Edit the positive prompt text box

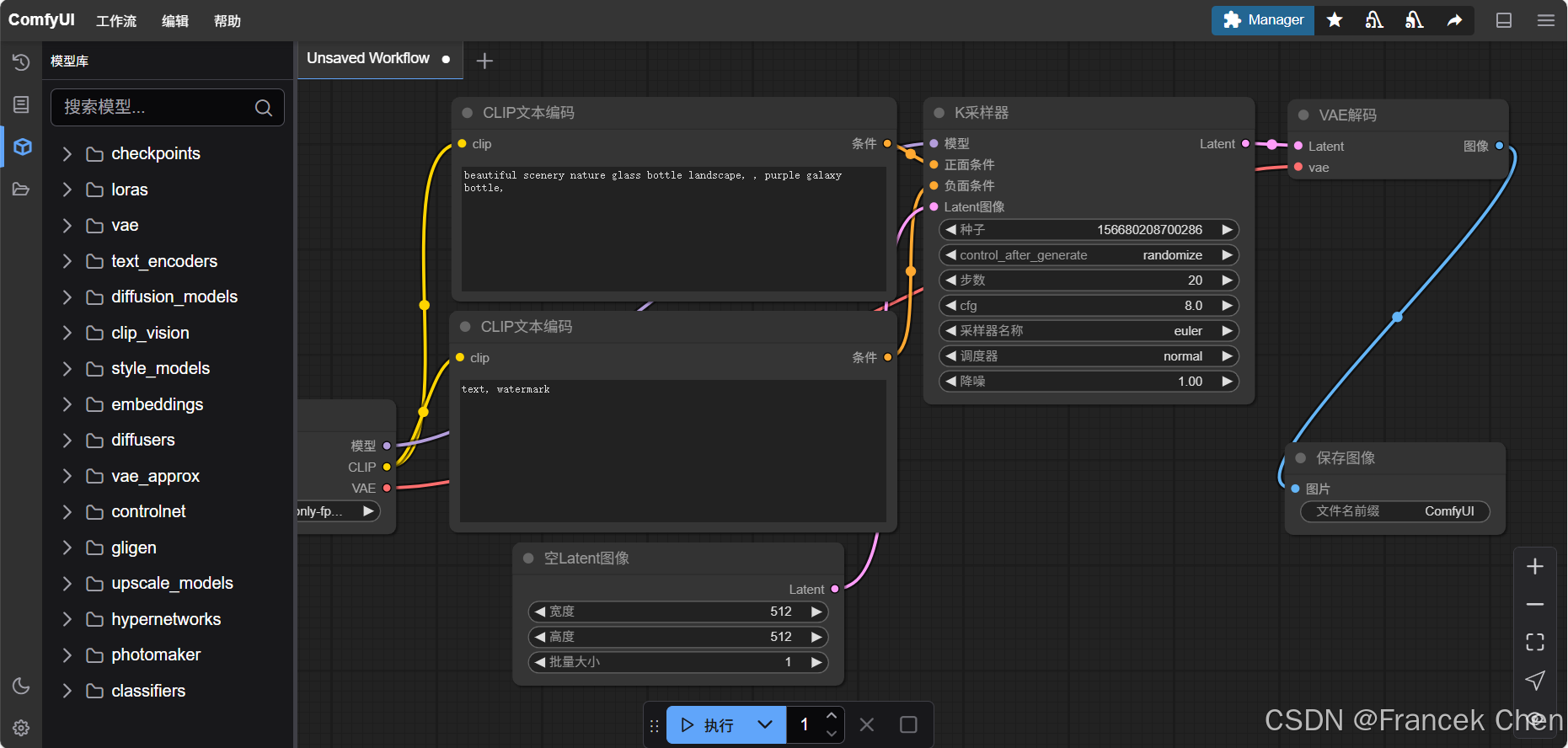coord(674,228)
